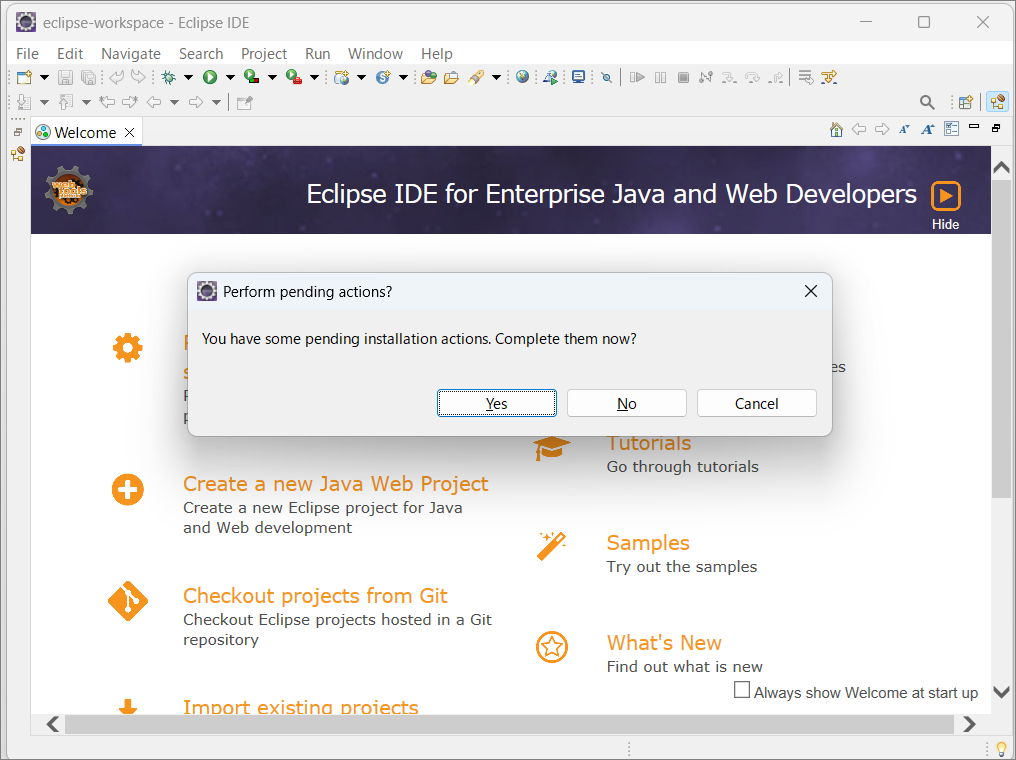Viewport: 1016px width, 760px height.
Task: Open the Project menu
Action: 264,54
